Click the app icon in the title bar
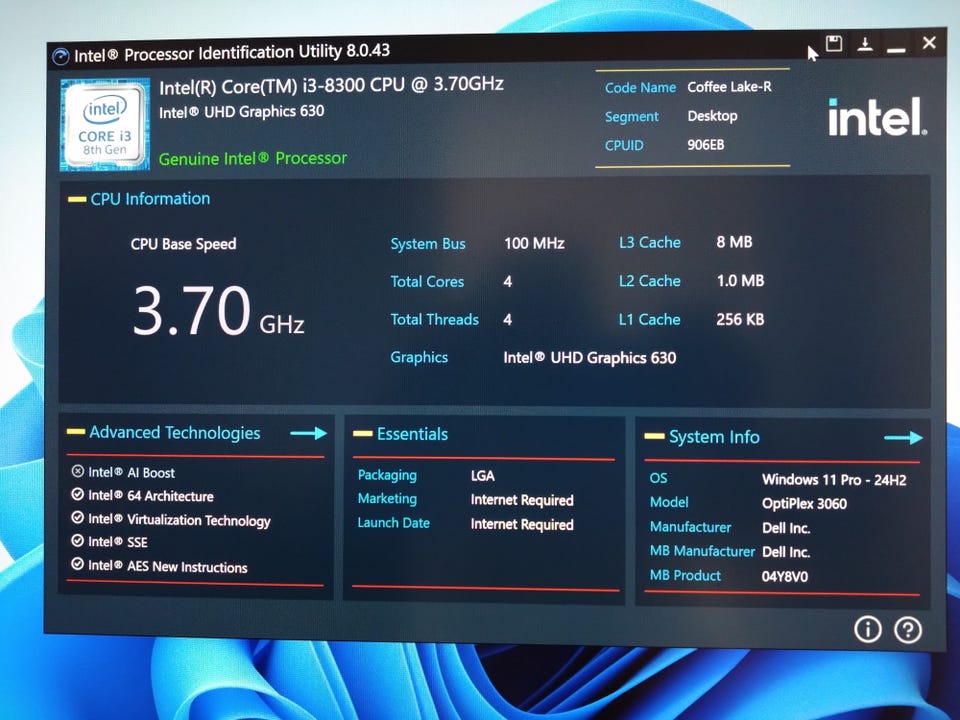 [x=61, y=56]
